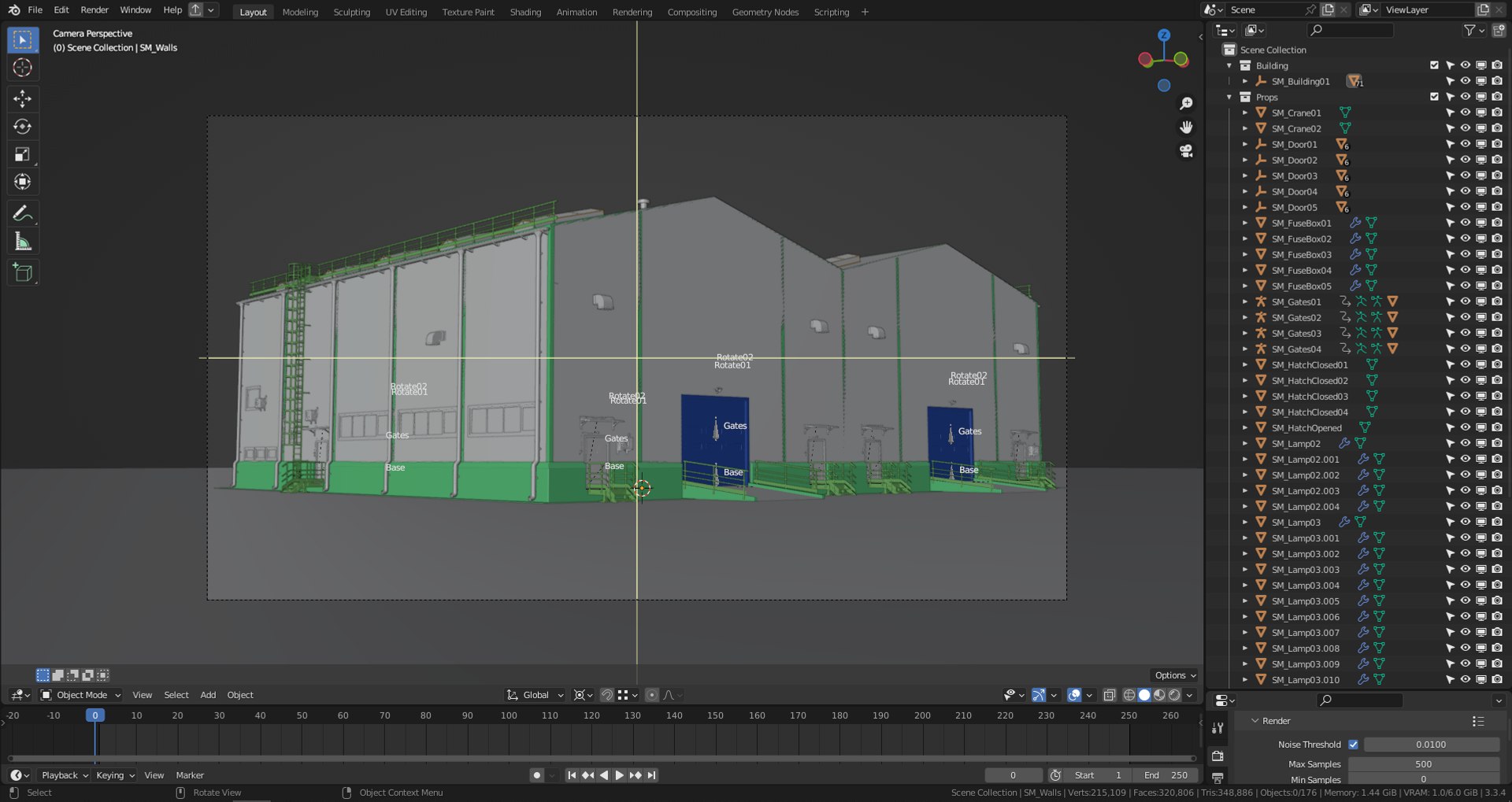Click the pan view hand icon
Viewport: 1512px width, 802px height.
point(1186,127)
